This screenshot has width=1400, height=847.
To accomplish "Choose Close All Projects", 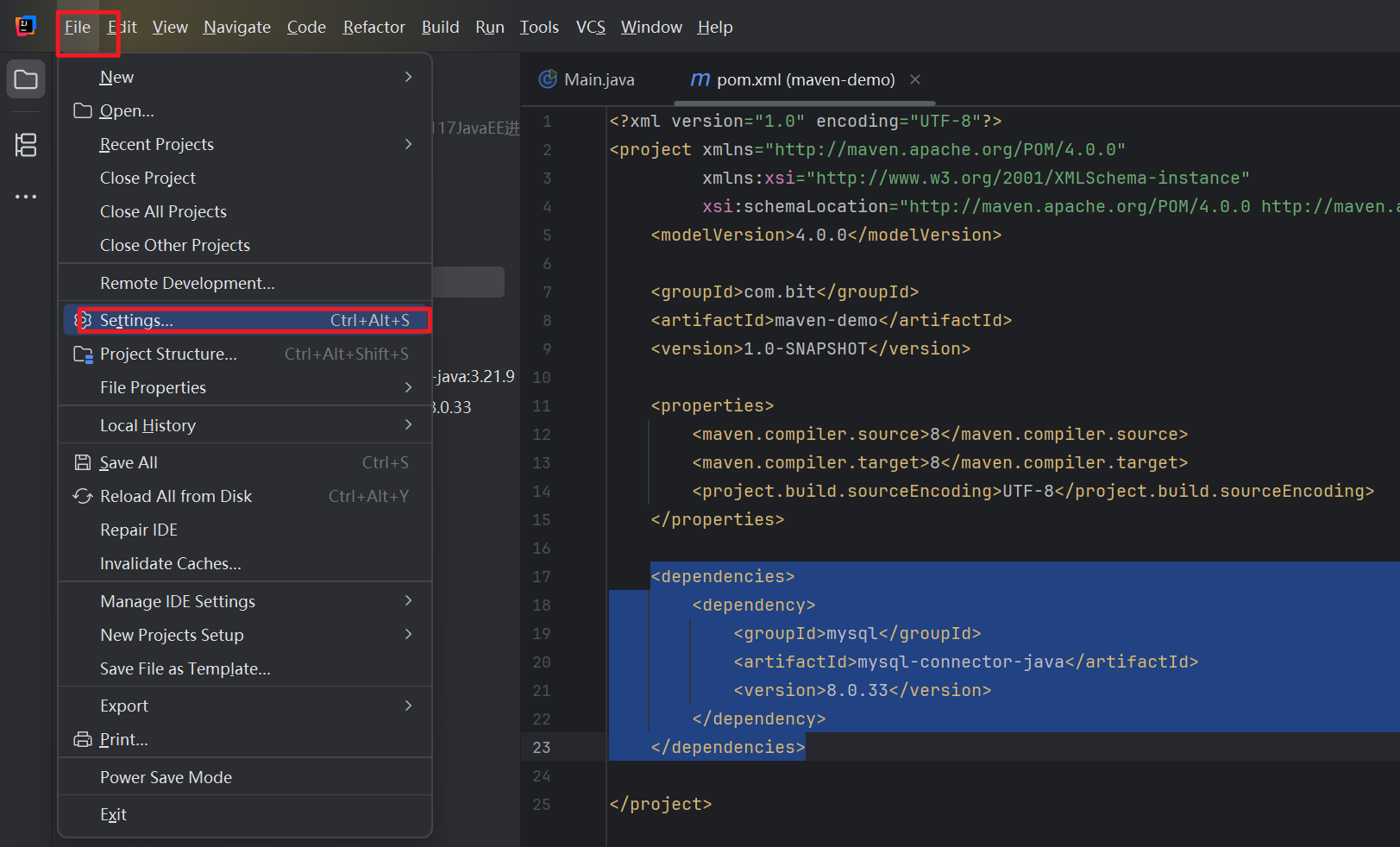I will (x=245, y=211).
